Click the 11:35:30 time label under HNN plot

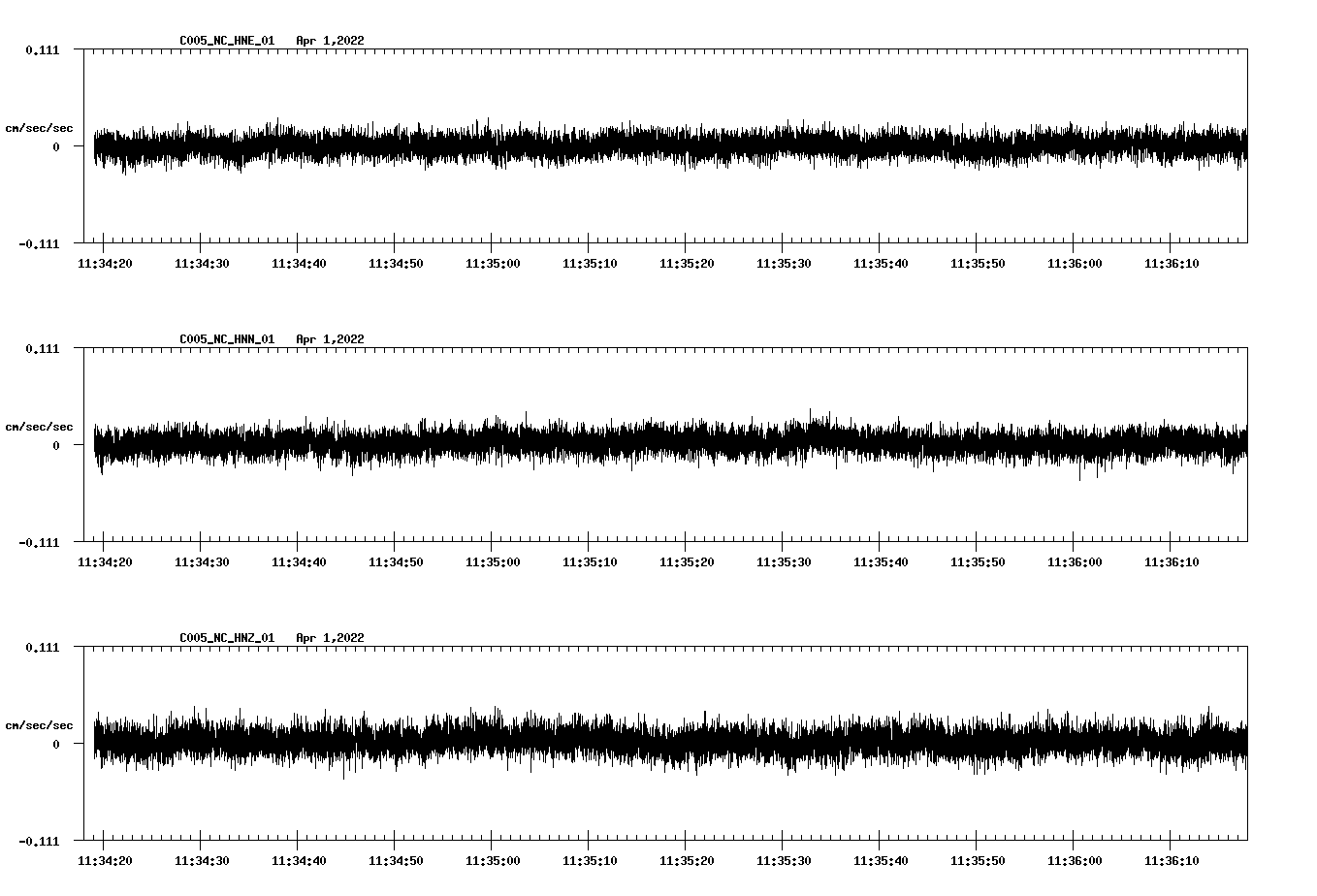pyautogui.click(x=784, y=562)
